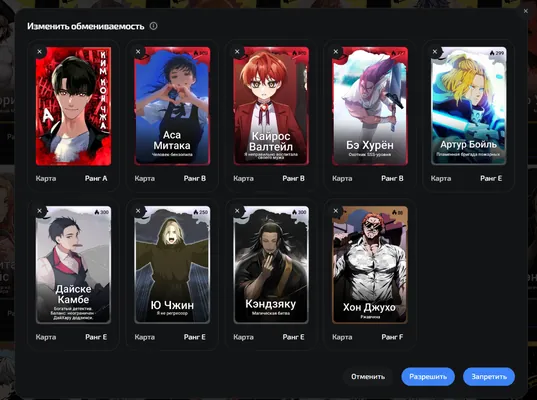537x400 pixels.
Task: Click the flame 300 counter on Кэндзяку card
Action: click(x=299, y=212)
